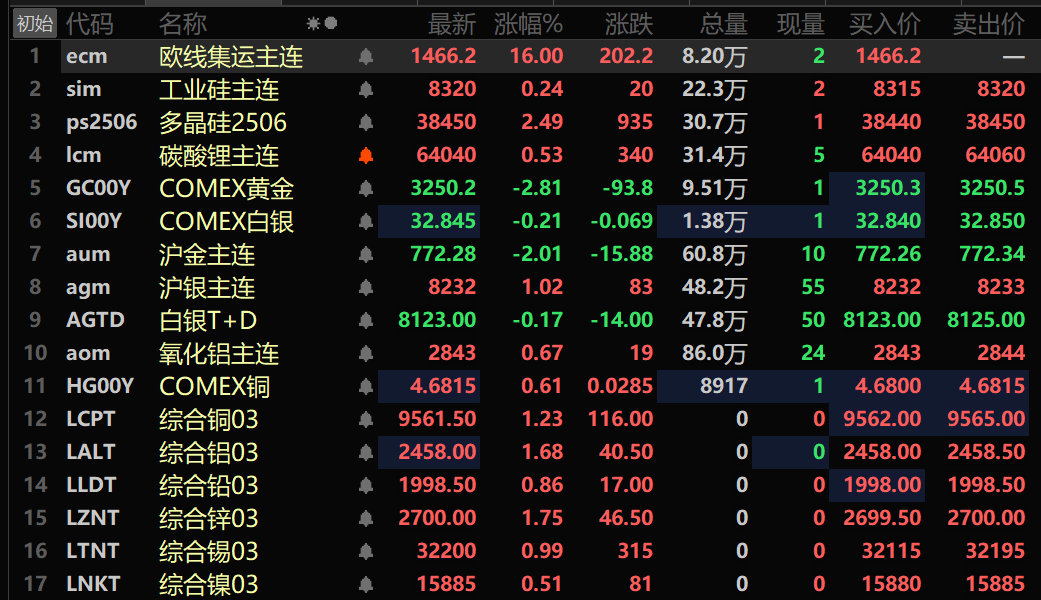Click the alert bell for COMEX黄金
Screen dimensions: 1041x600
[366, 188]
